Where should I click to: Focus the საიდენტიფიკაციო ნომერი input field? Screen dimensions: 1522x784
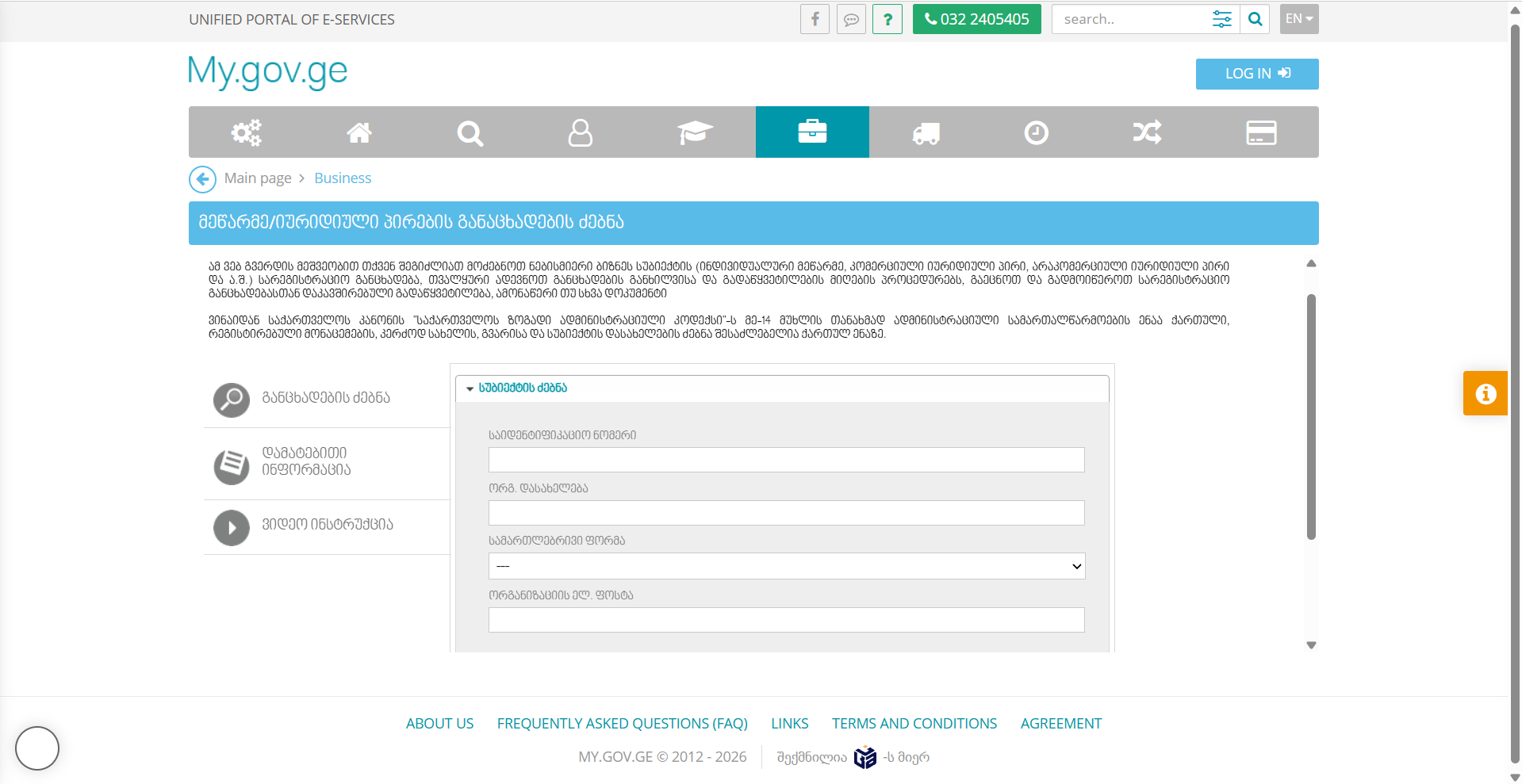pyautogui.click(x=786, y=460)
